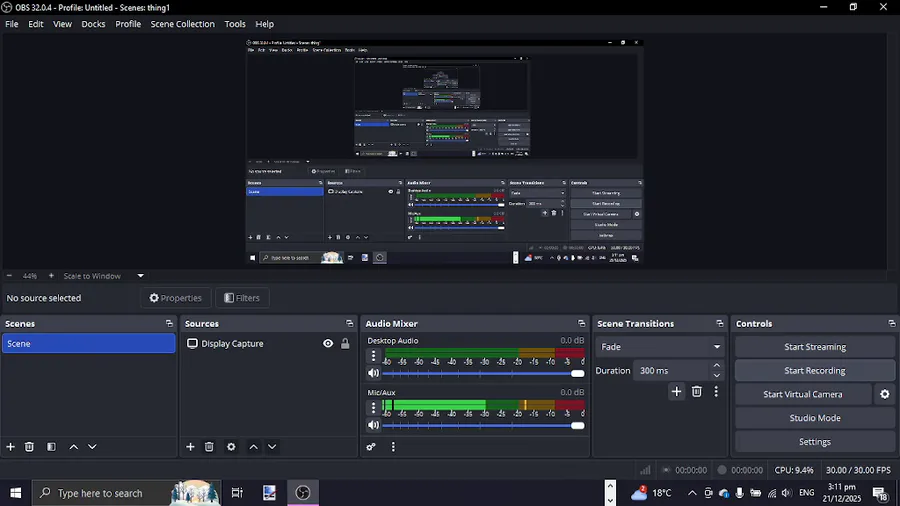This screenshot has height=506, width=900.
Task: Open Tools menu
Action: pos(235,24)
